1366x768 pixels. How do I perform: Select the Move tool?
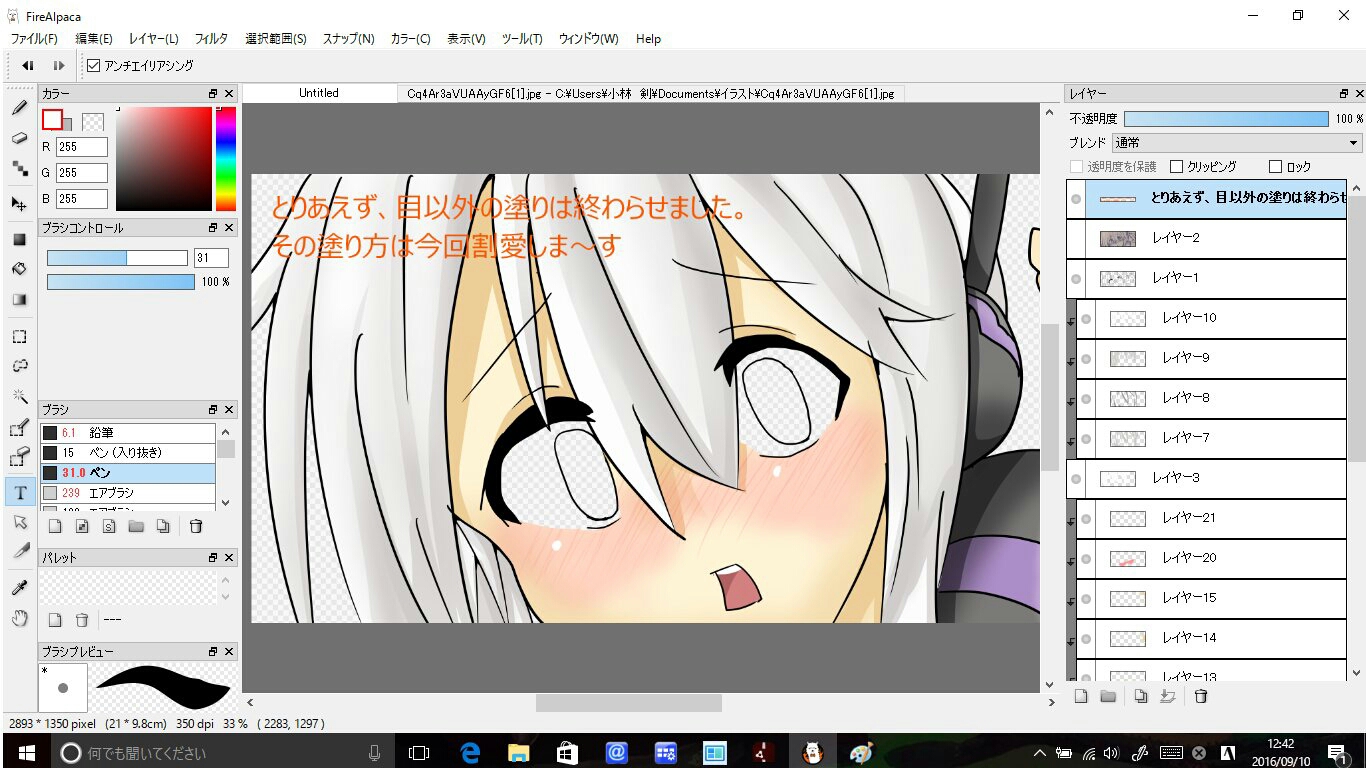click(19, 204)
